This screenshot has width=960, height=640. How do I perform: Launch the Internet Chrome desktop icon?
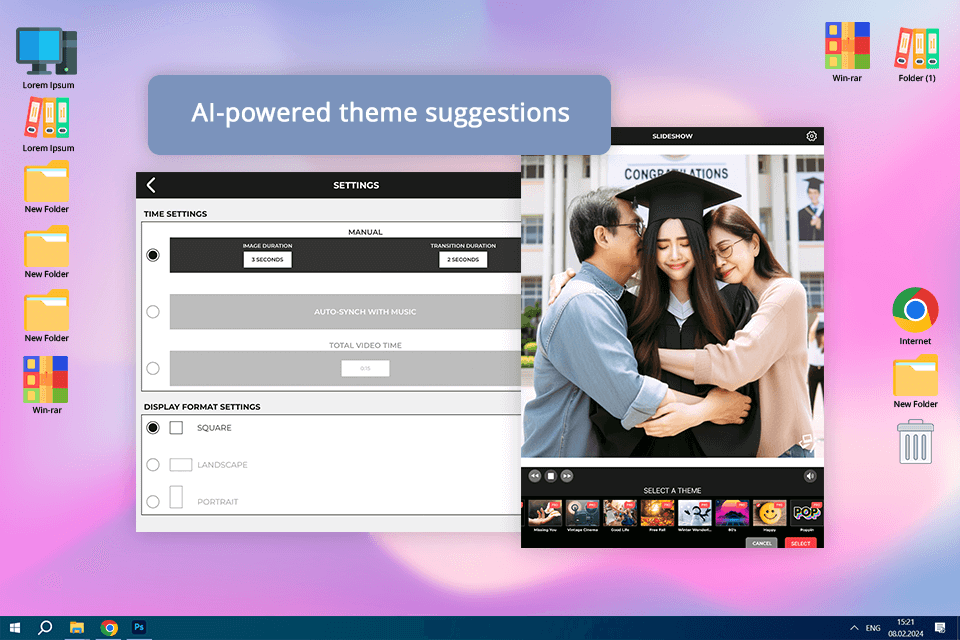tap(915, 310)
